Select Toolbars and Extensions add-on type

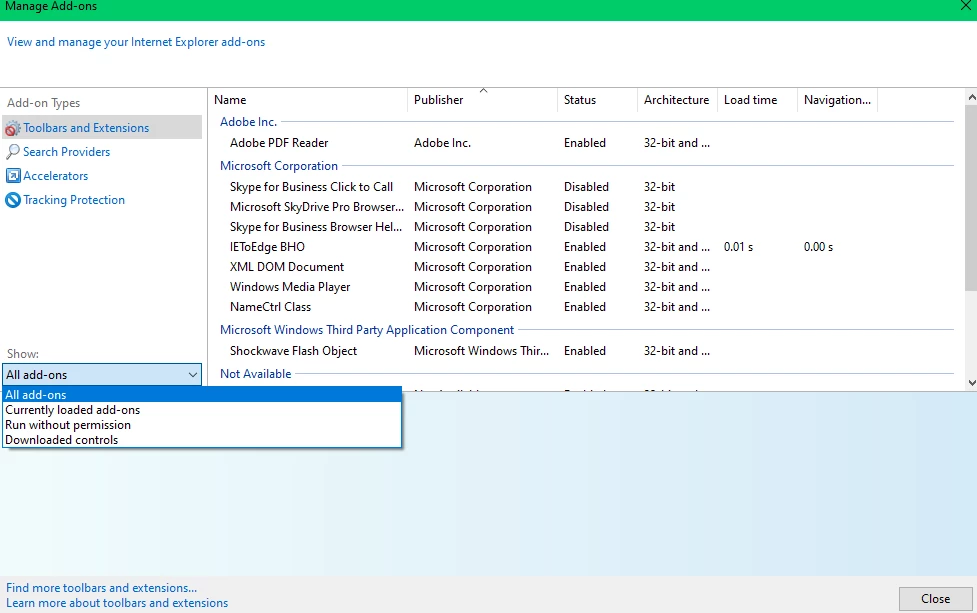pos(102,128)
